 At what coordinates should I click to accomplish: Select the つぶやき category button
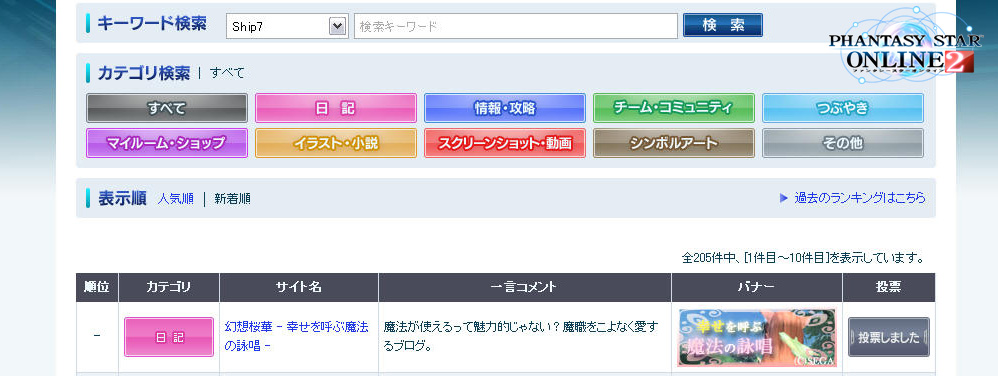(x=843, y=108)
